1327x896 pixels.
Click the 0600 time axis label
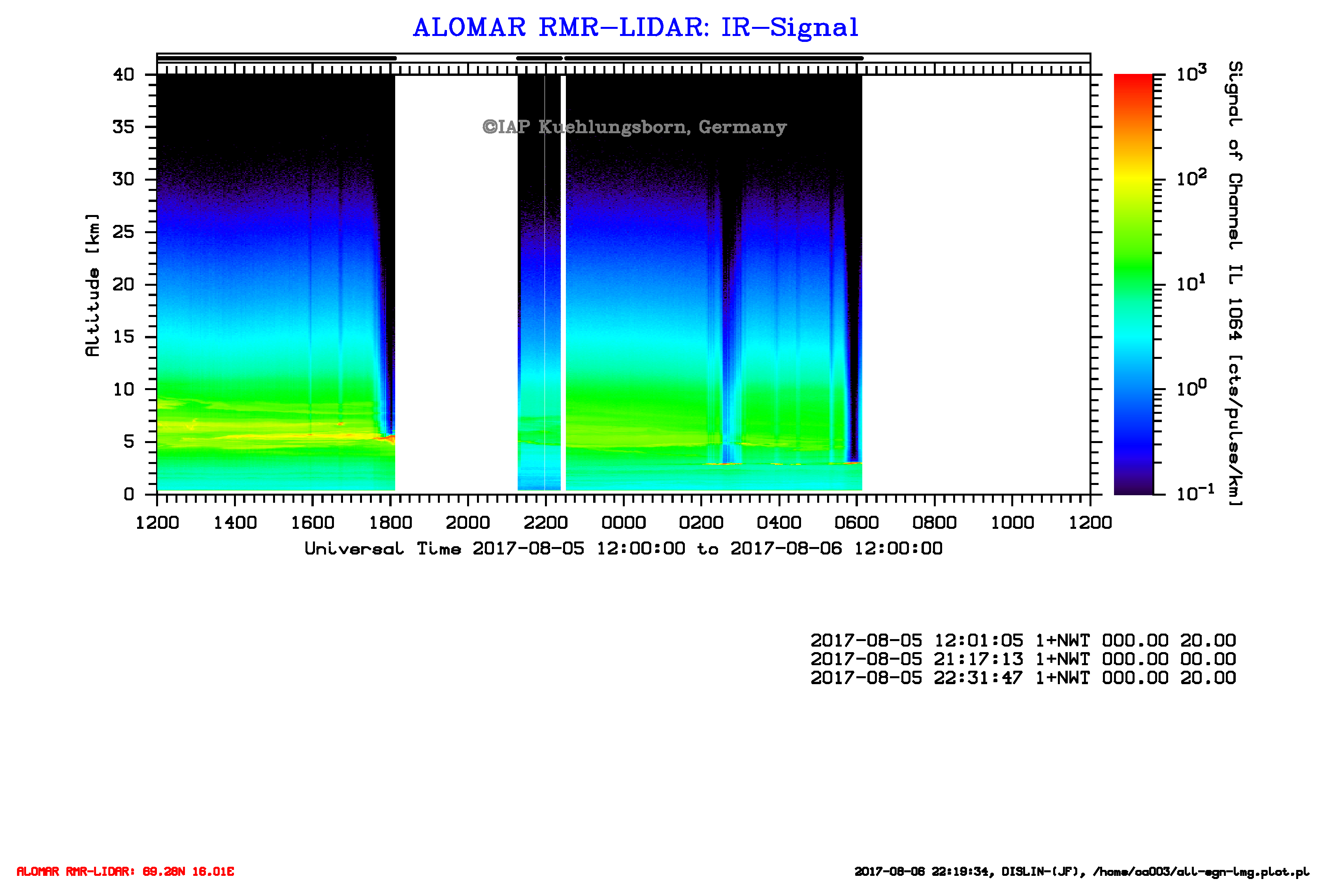(856, 523)
